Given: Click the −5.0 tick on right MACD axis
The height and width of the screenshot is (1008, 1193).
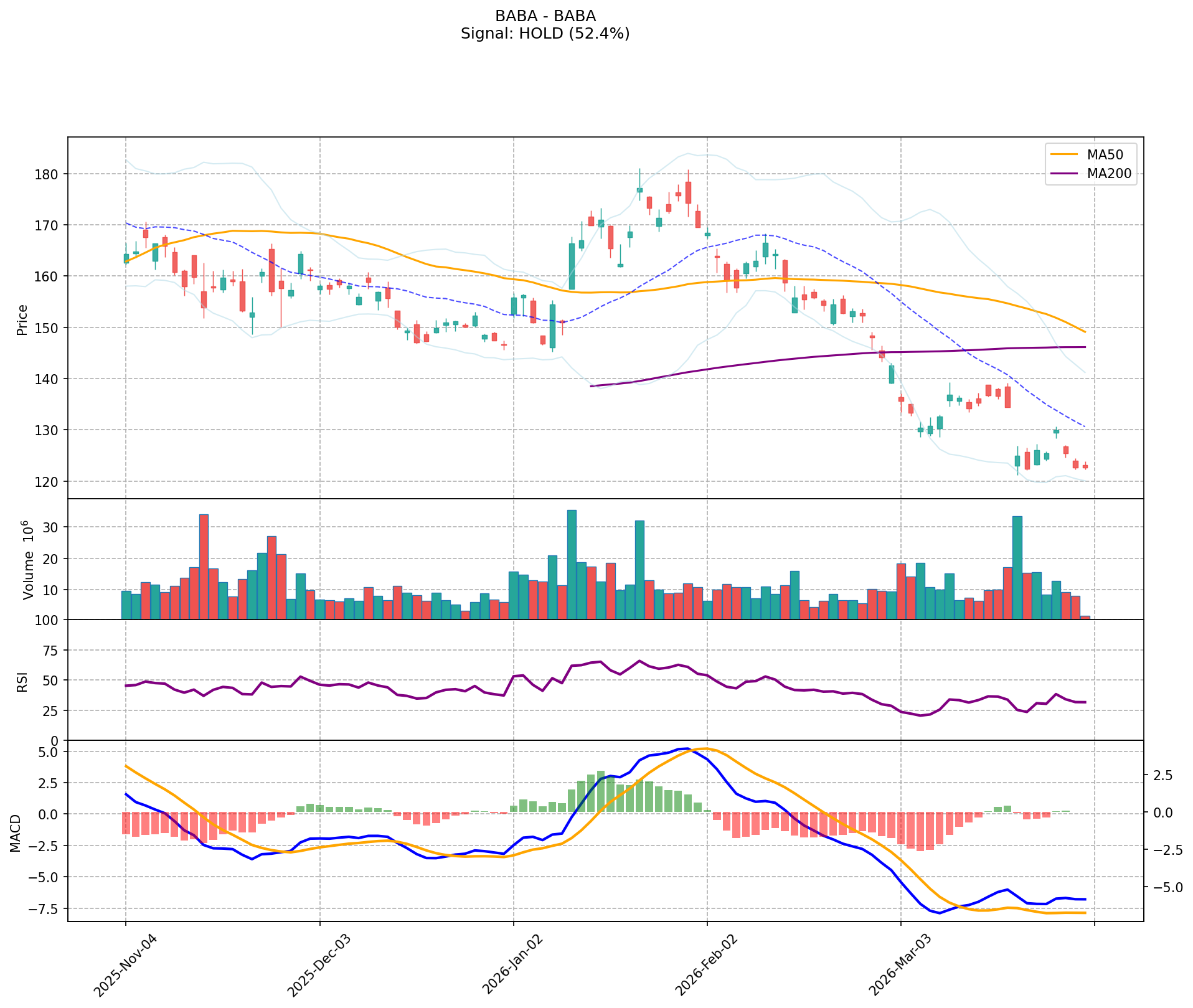Looking at the screenshot, I should (1161, 887).
